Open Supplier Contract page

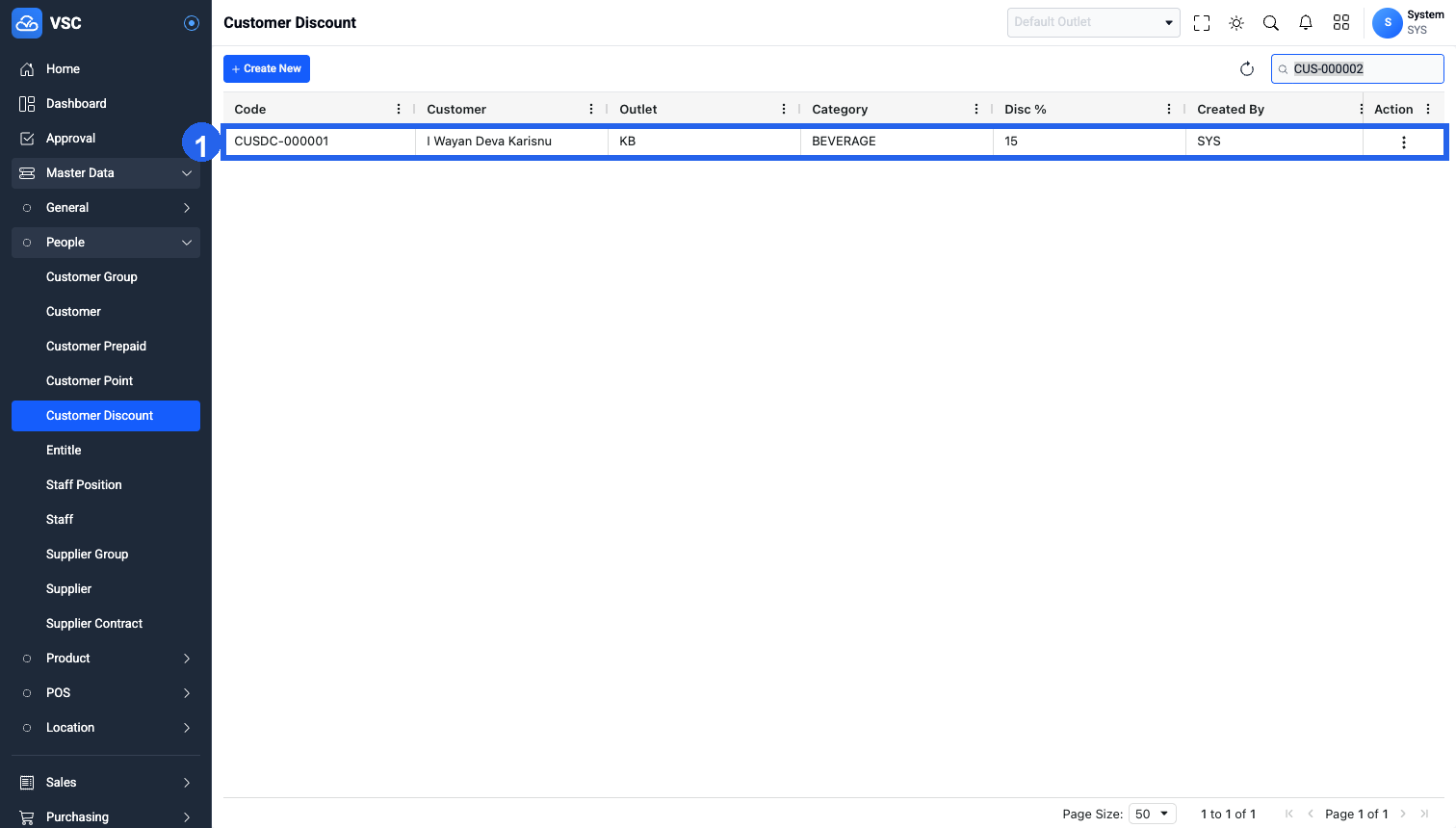click(106, 624)
